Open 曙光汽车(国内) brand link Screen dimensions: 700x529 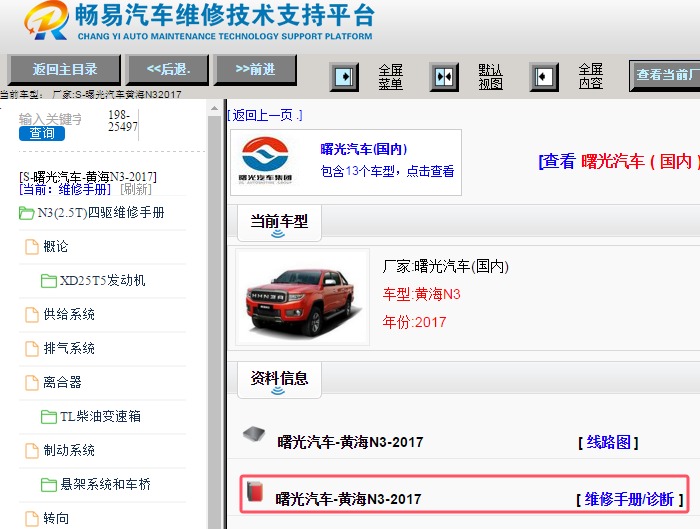pyautogui.click(x=363, y=149)
